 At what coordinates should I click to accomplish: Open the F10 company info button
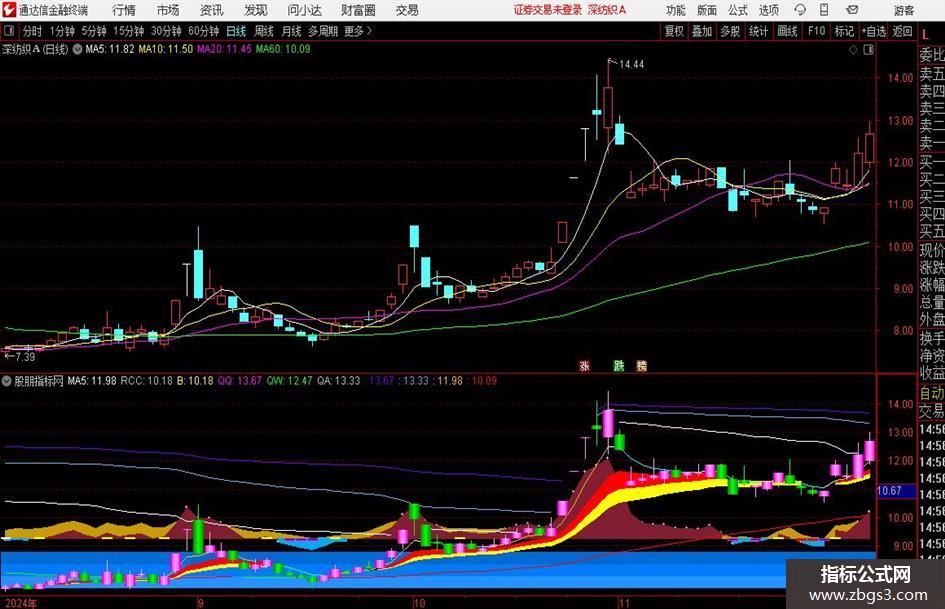(816, 31)
